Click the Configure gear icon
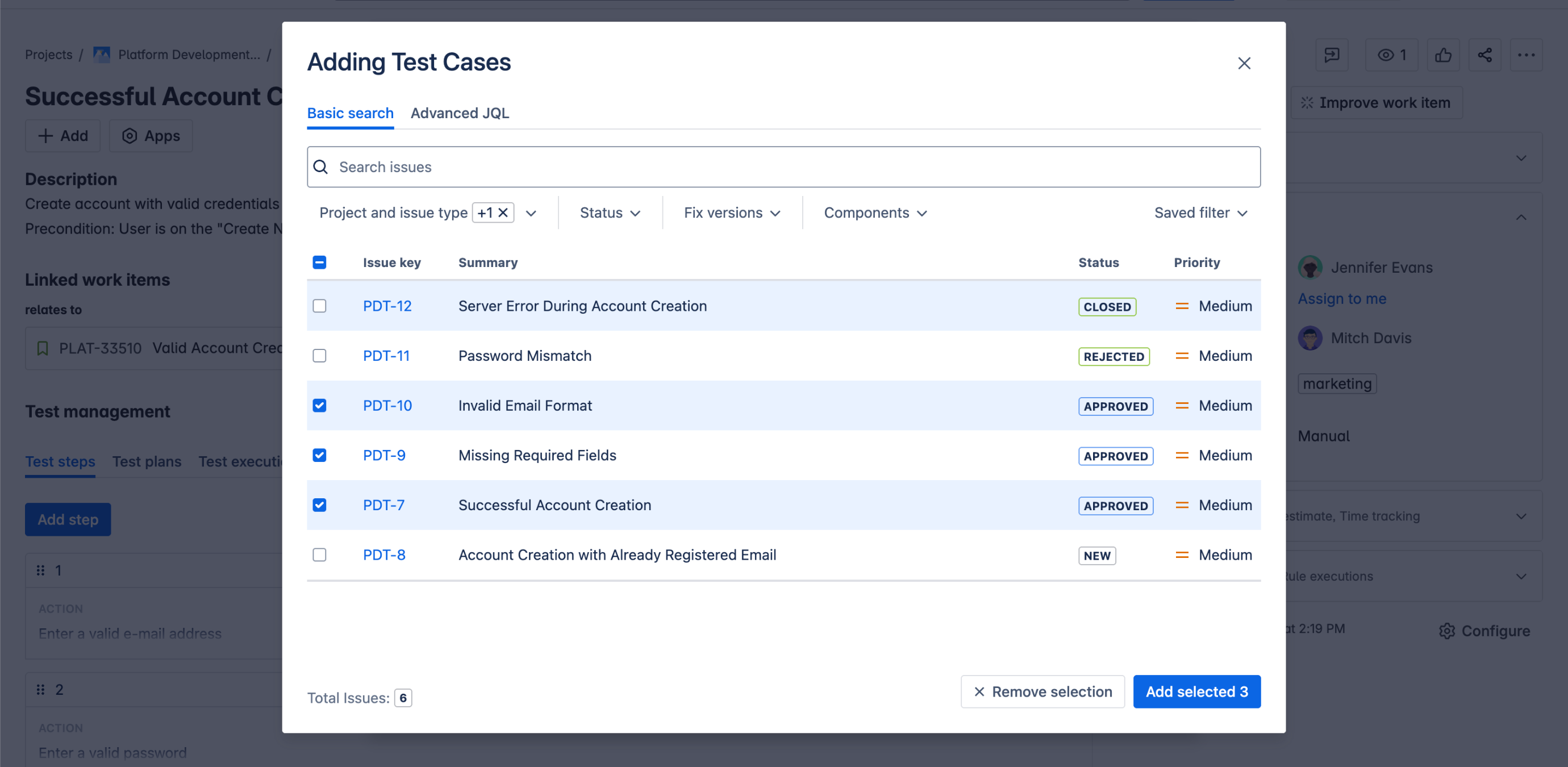1568x767 pixels. click(1446, 631)
